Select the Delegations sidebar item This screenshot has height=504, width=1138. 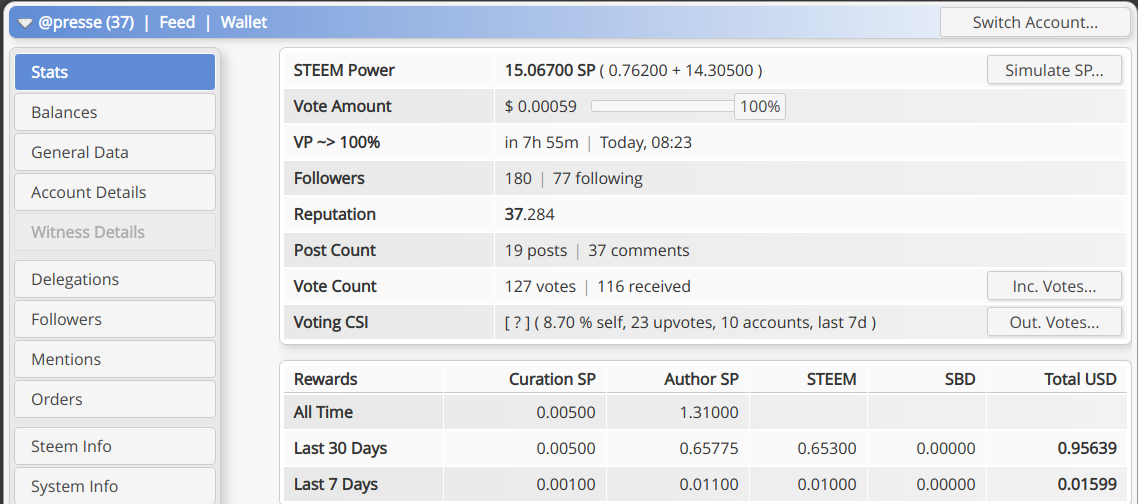click(115, 279)
